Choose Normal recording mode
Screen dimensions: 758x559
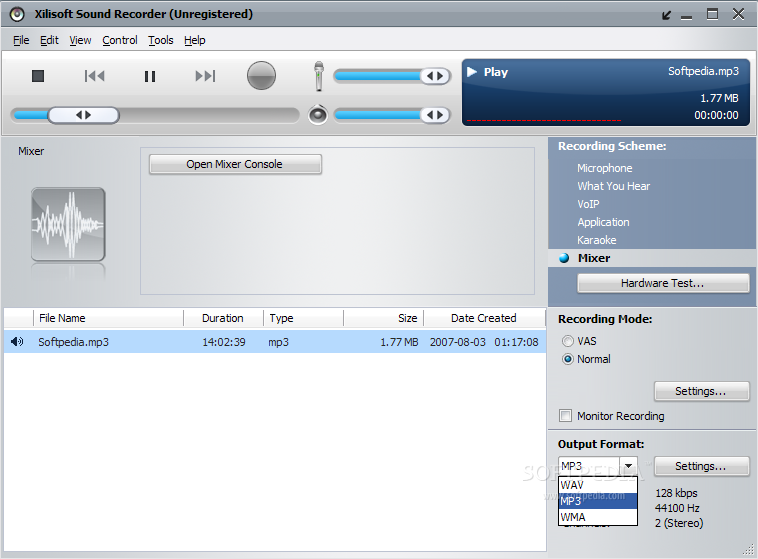click(x=568, y=359)
